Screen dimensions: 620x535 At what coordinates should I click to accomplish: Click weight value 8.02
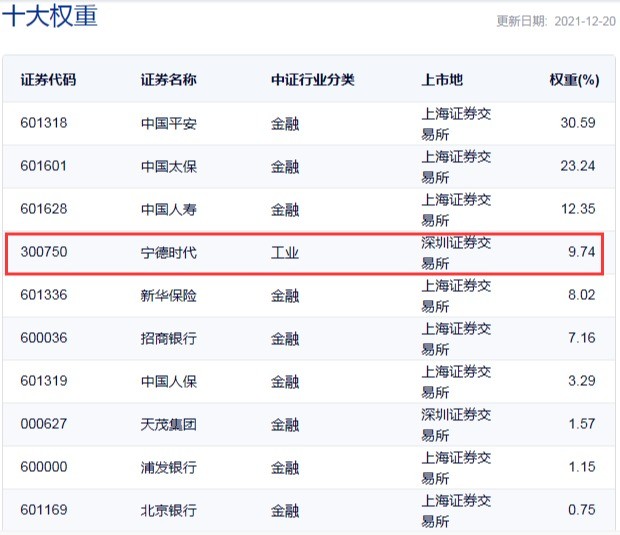pos(582,295)
